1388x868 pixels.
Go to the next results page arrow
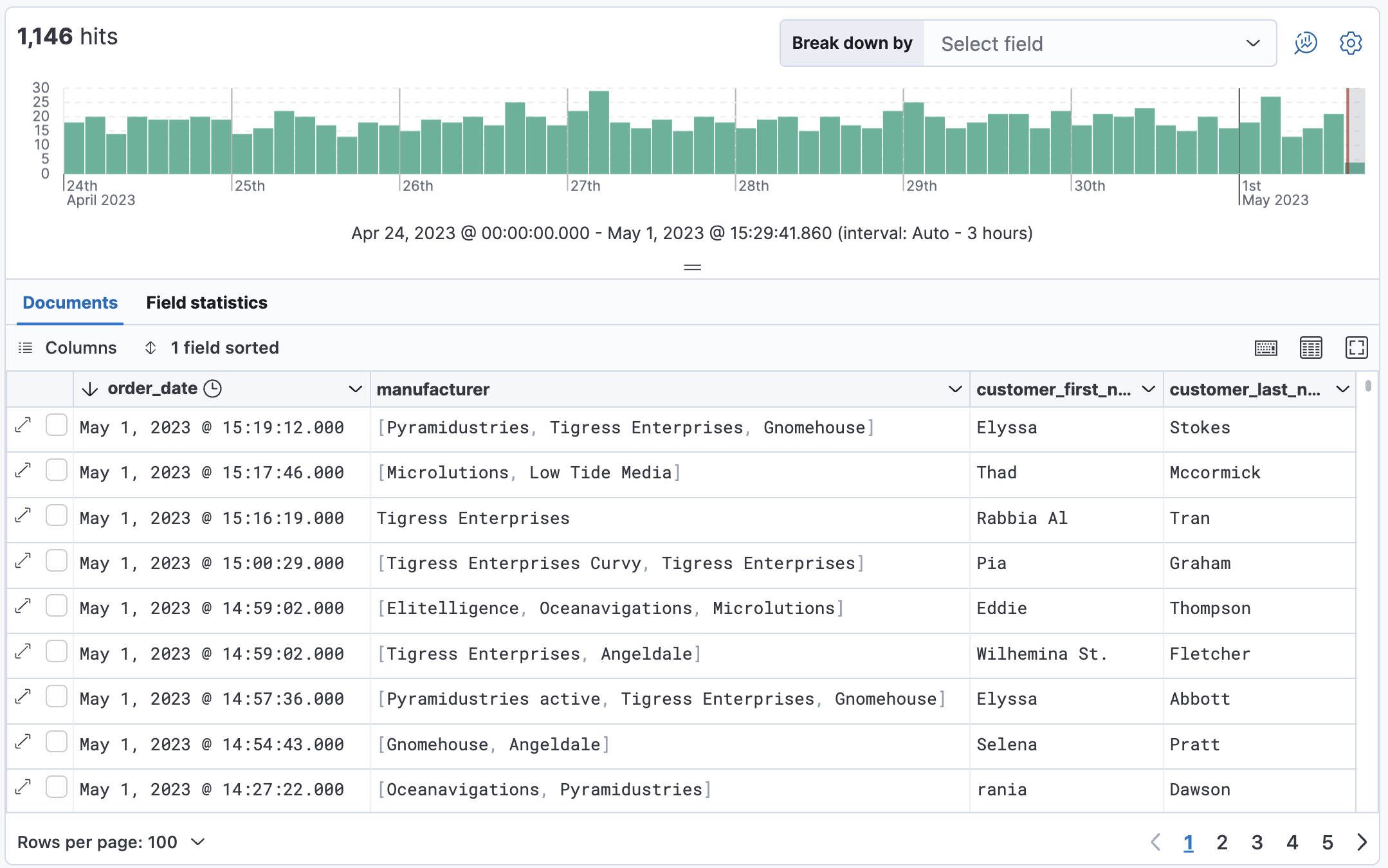[x=1362, y=842]
